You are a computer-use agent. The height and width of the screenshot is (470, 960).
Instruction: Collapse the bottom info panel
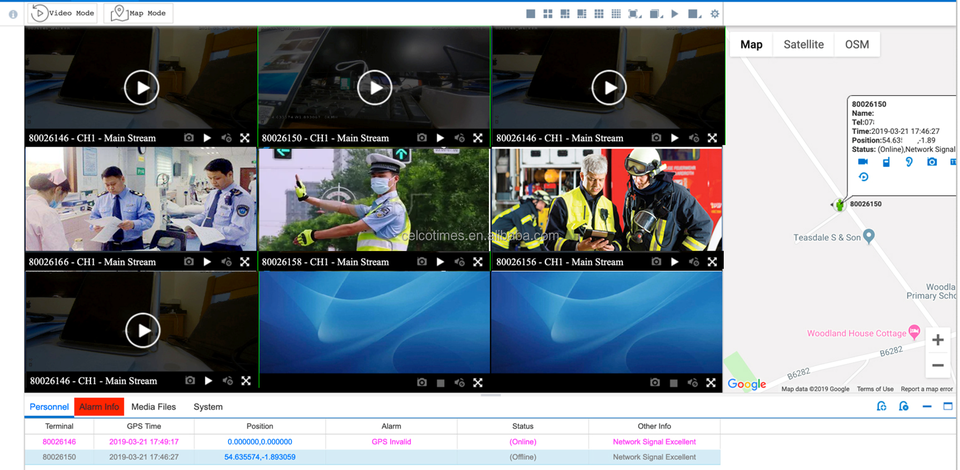[927, 406]
